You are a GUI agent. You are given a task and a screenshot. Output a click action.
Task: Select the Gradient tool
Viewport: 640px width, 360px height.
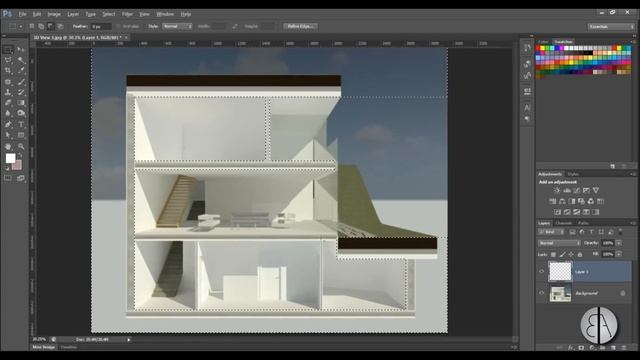pos(21,103)
